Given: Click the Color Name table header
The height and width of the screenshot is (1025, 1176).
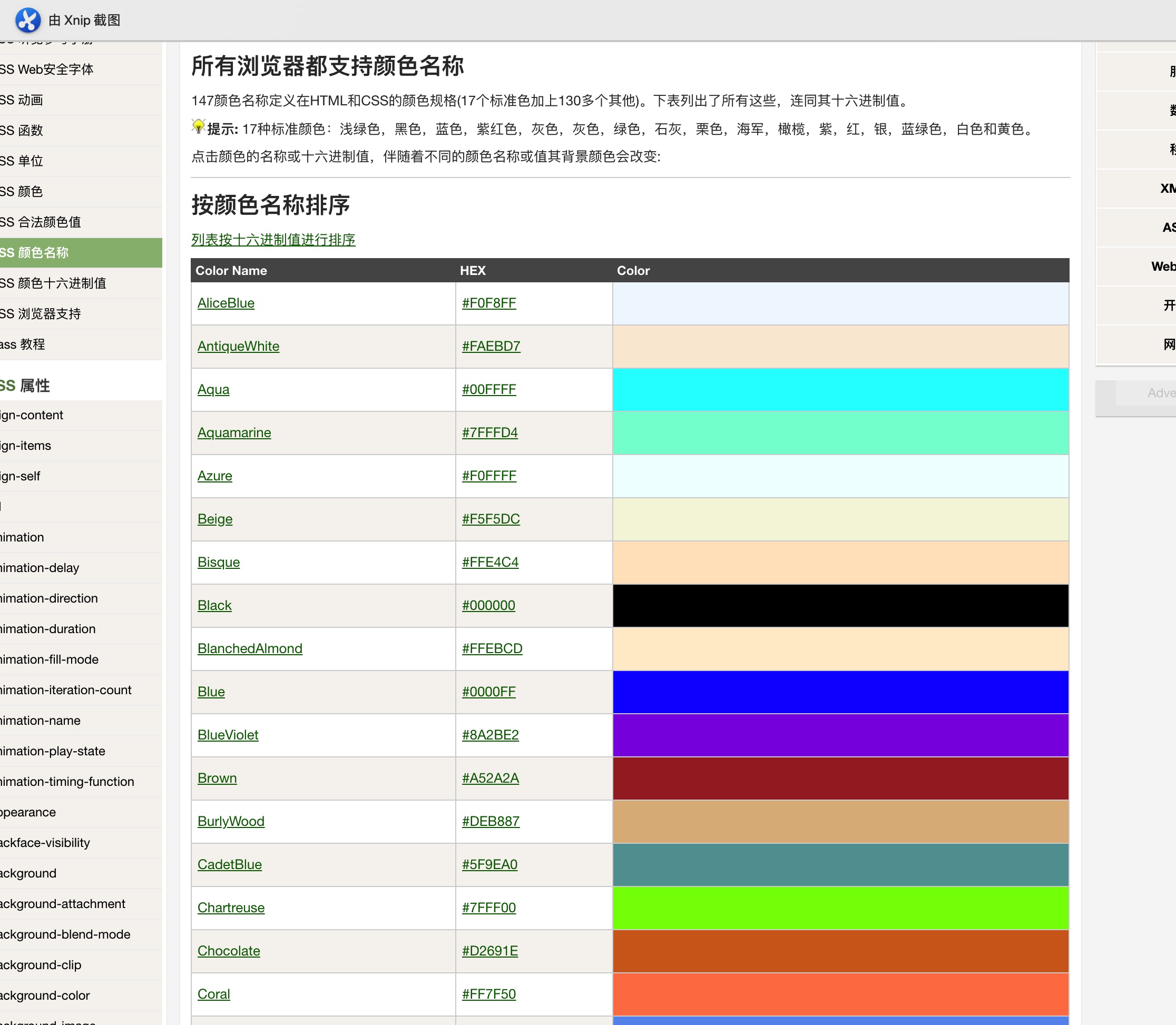Looking at the screenshot, I should 231,271.
